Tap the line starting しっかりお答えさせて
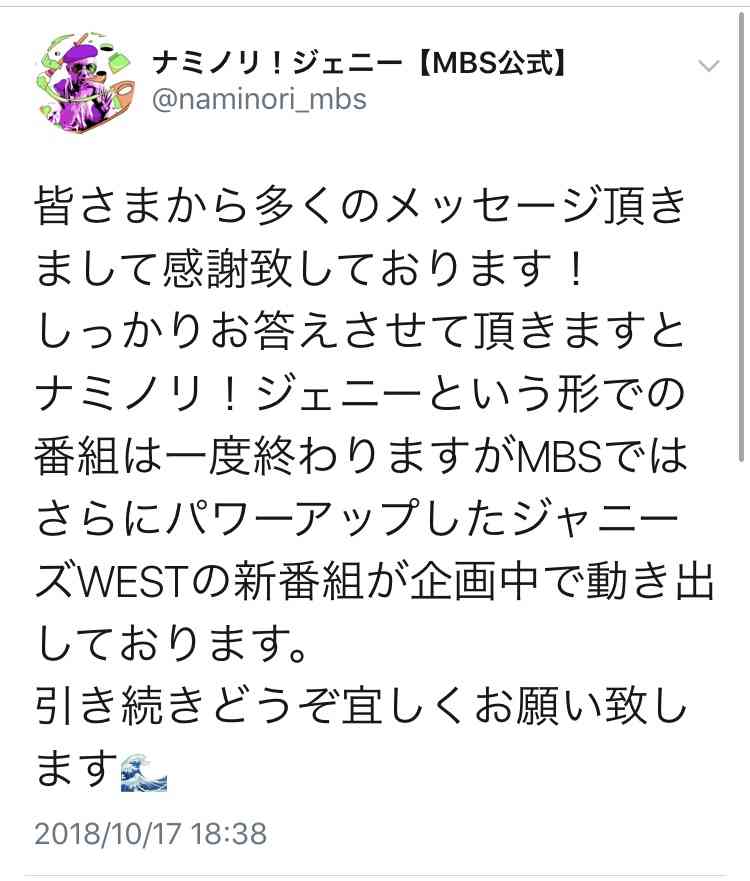Screen dimensions: 750x881 click(360, 331)
